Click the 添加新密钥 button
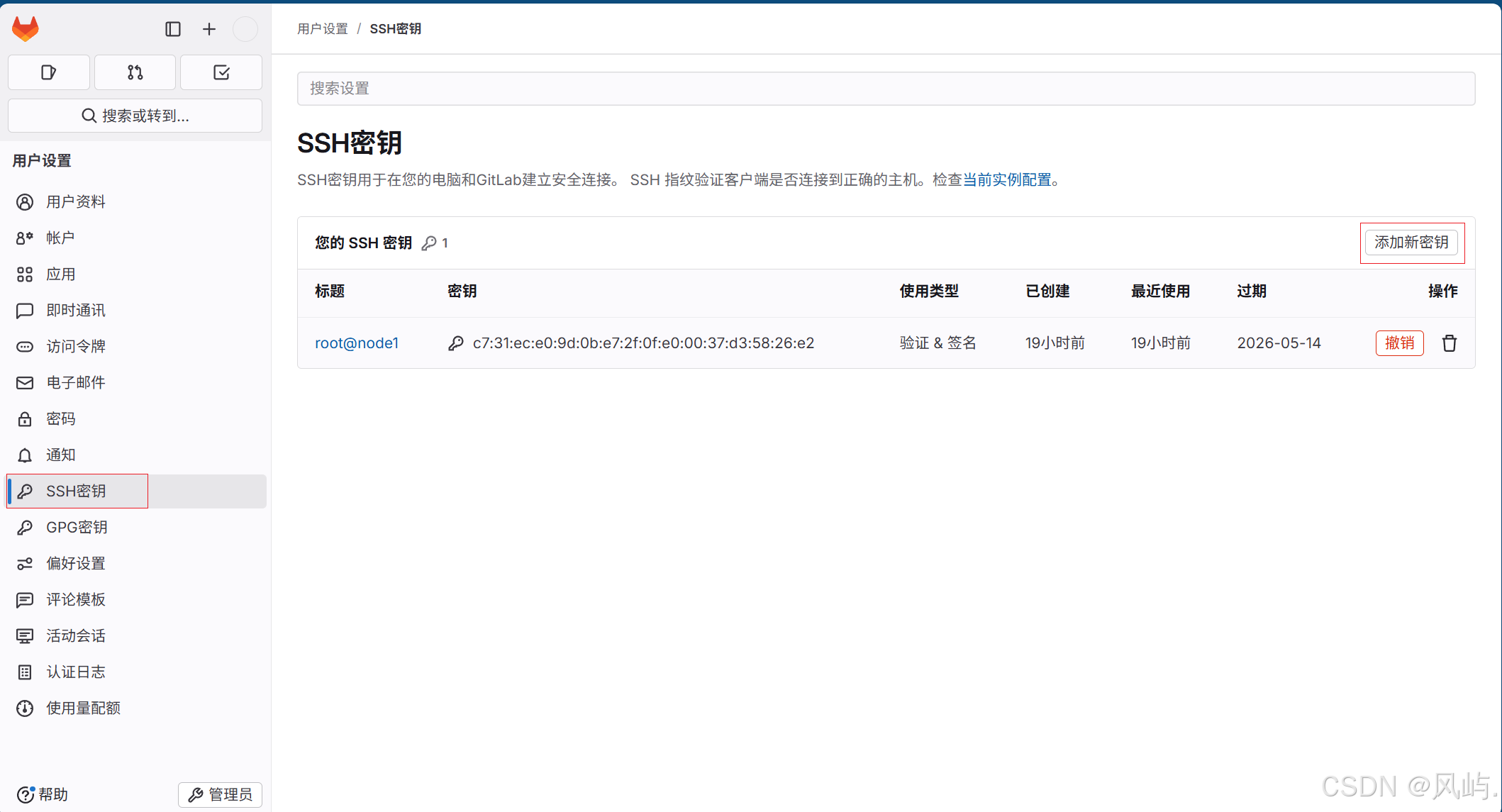1502x812 pixels. tap(1411, 243)
